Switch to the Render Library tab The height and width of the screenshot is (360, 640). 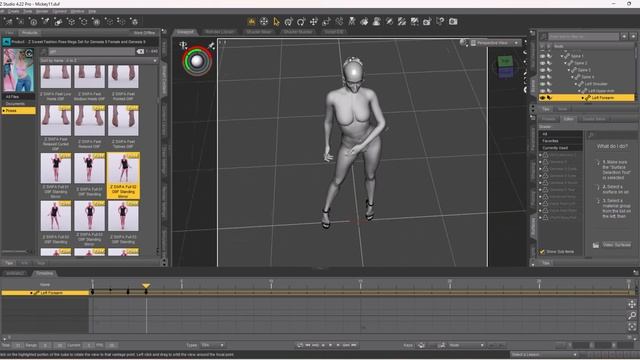click(x=219, y=32)
